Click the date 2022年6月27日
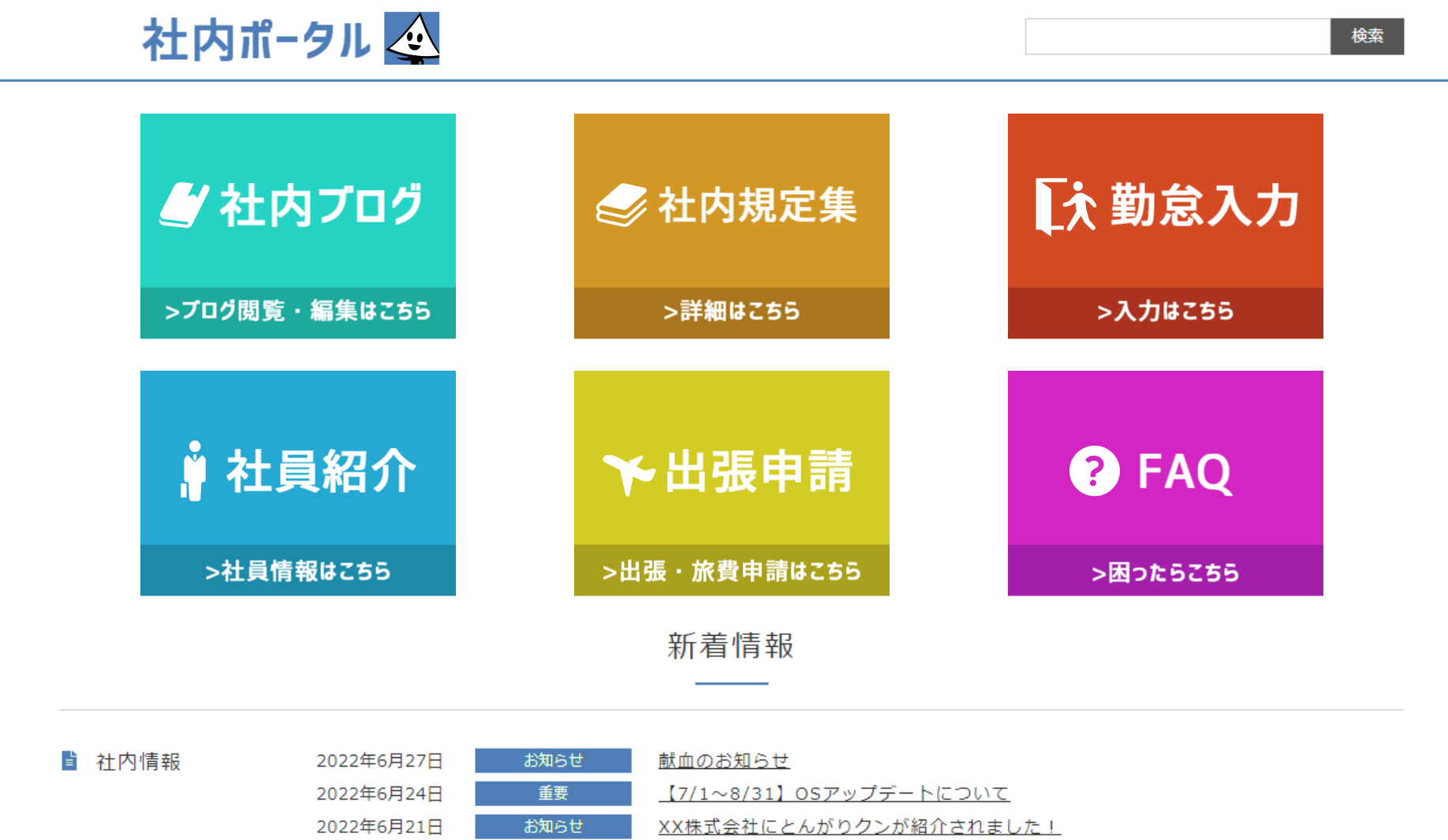The height and width of the screenshot is (840, 1448). [x=379, y=760]
